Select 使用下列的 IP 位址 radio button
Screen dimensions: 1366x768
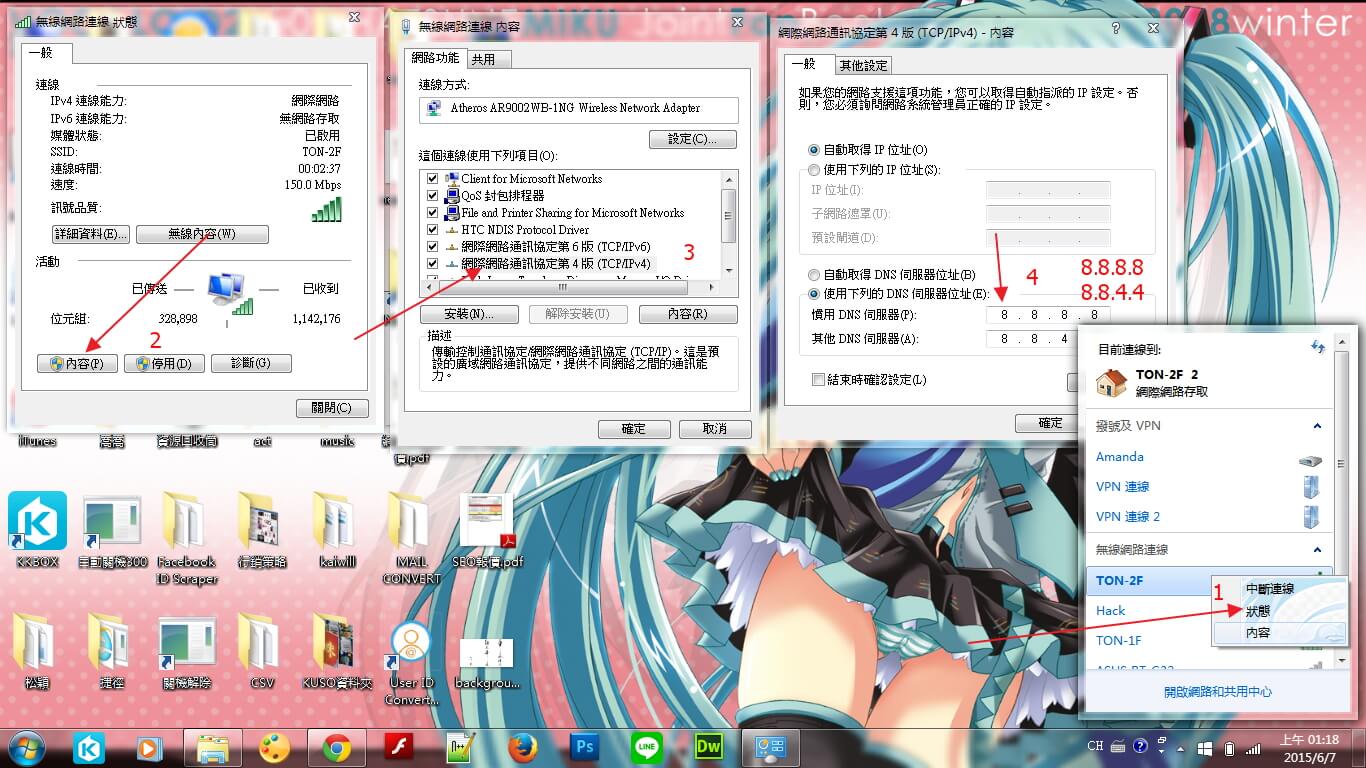coord(814,170)
